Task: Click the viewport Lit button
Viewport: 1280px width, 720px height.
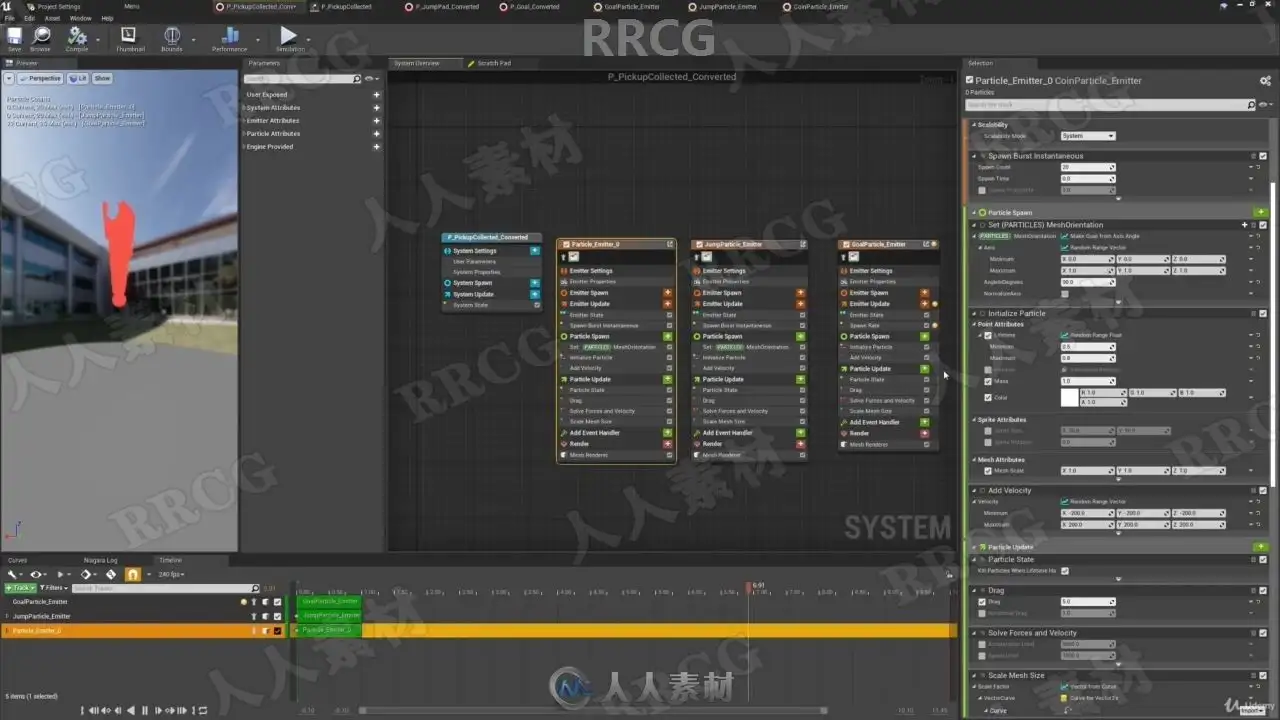Action: pos(79,78)
